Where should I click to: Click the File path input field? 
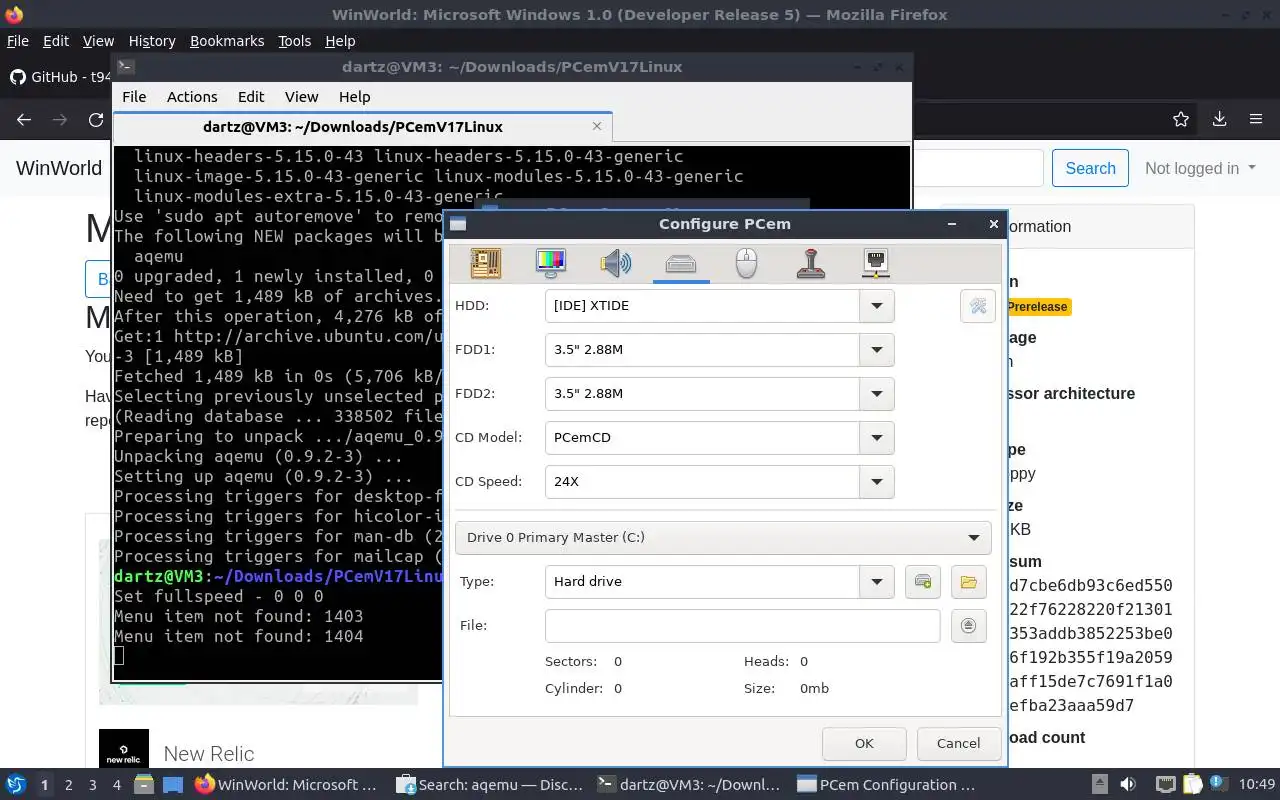pos(742,626)
